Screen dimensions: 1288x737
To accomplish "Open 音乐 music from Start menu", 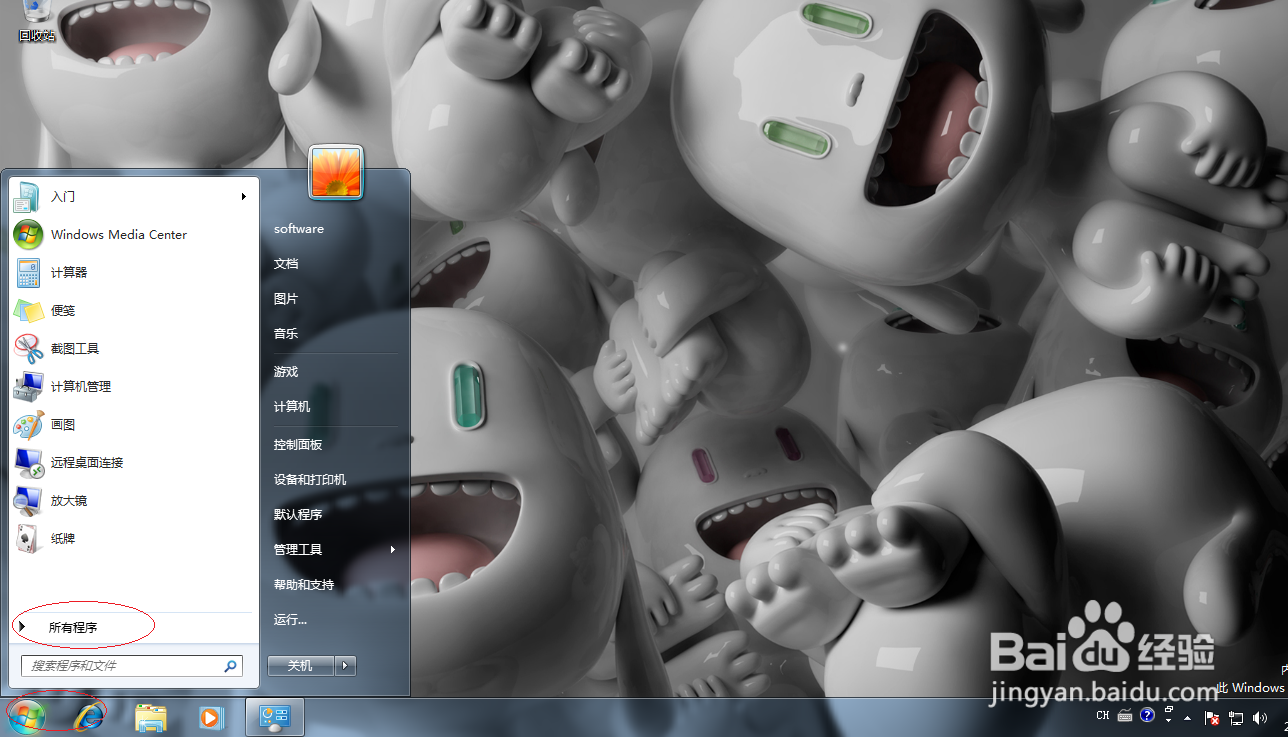I will click(x=286, y=334).
